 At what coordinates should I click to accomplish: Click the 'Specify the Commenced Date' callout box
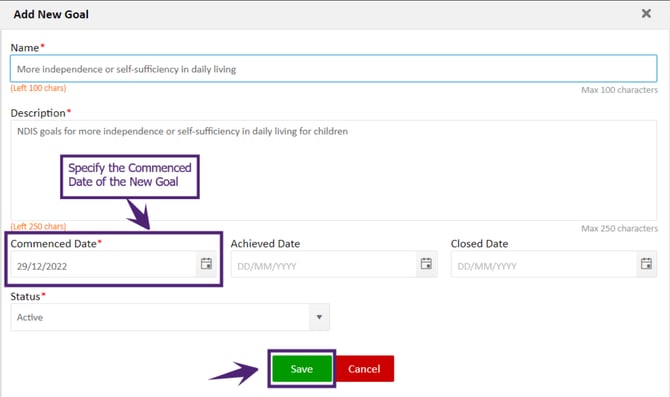click(x=130, y=176)
